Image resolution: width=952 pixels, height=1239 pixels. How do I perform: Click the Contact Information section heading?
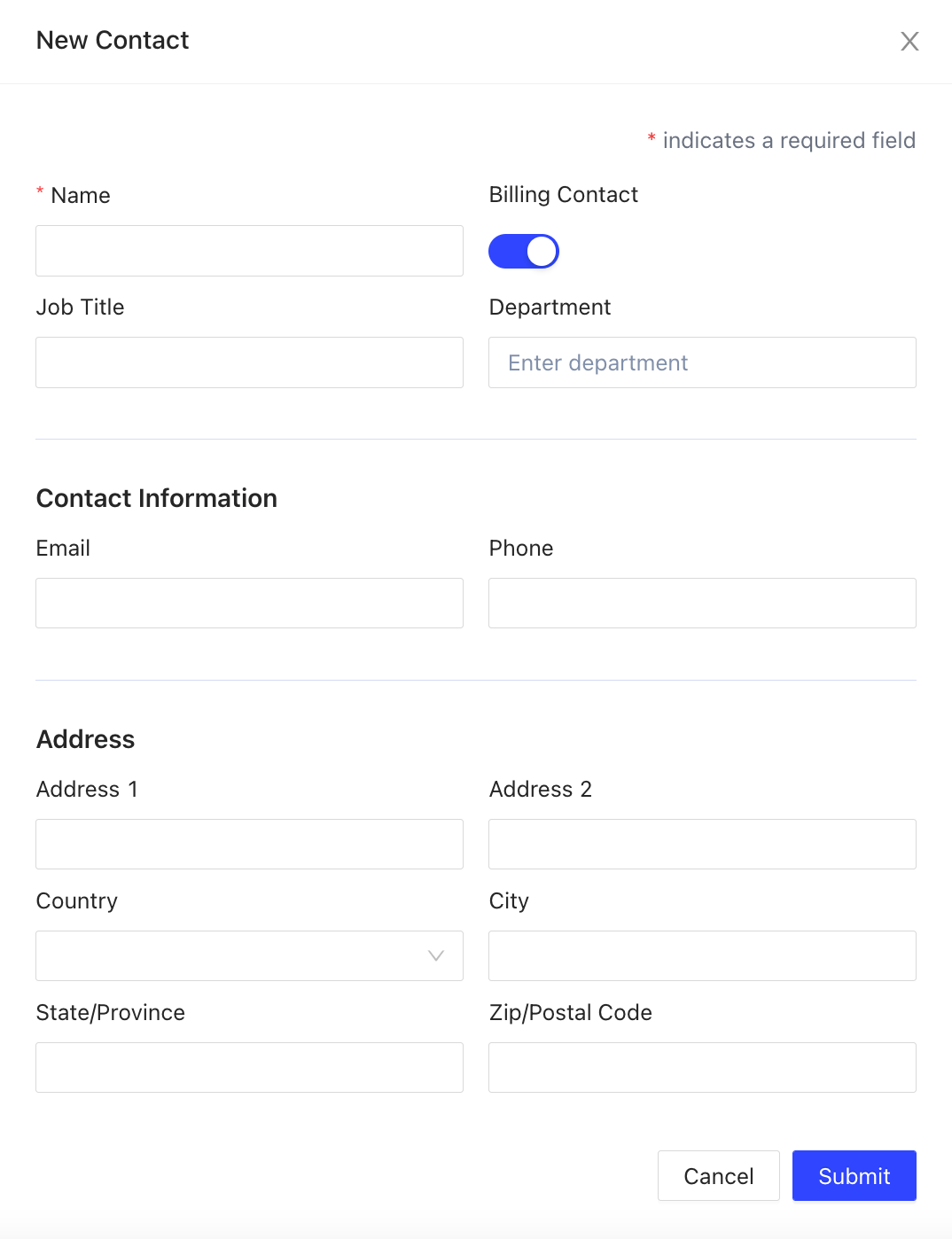tap(157, 498)
